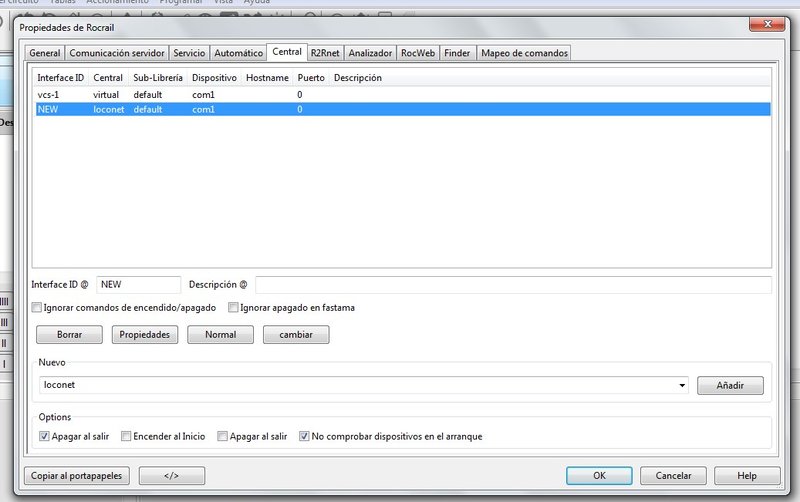Screen dimensions: 800x502
Task: Select the vcs-1 interface row
Action: (x=403, y=95)
